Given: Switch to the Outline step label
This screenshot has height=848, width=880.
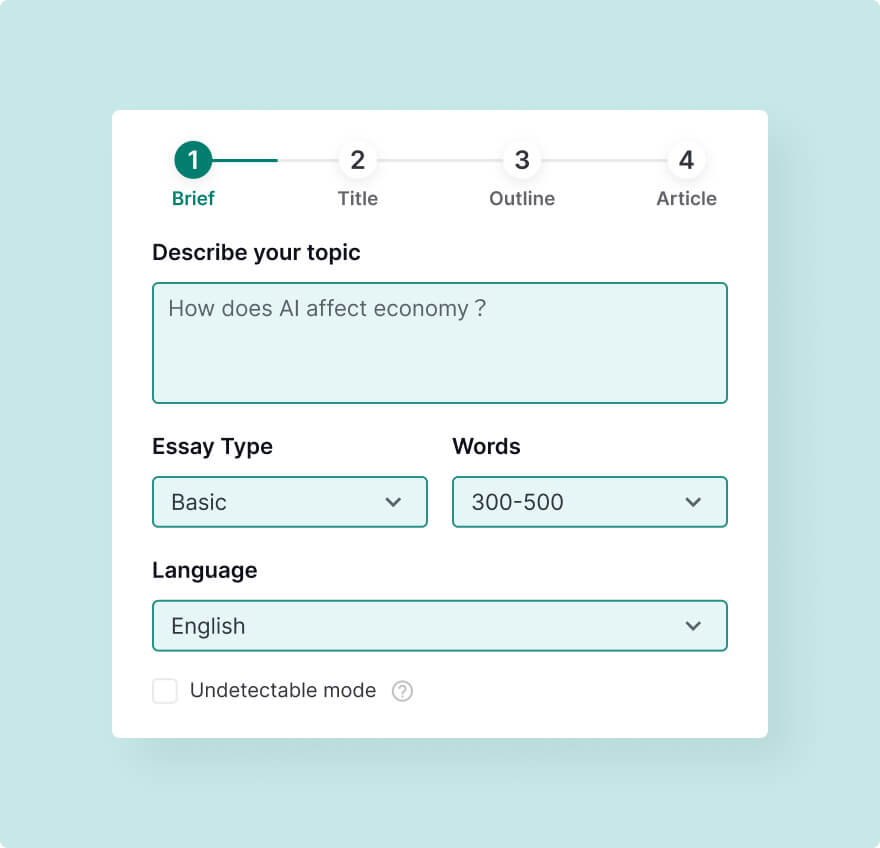Looking at the screenshot, I should point(522,199).
